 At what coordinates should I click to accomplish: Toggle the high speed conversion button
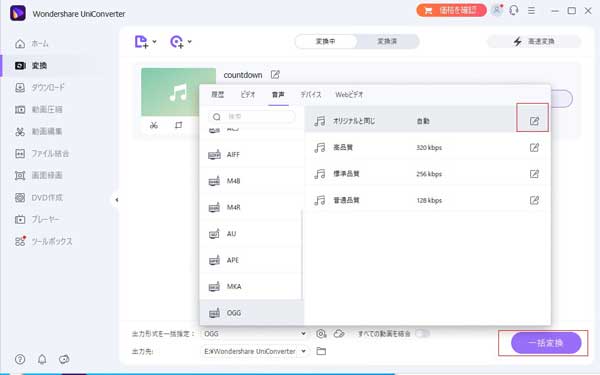click(534, 41)
